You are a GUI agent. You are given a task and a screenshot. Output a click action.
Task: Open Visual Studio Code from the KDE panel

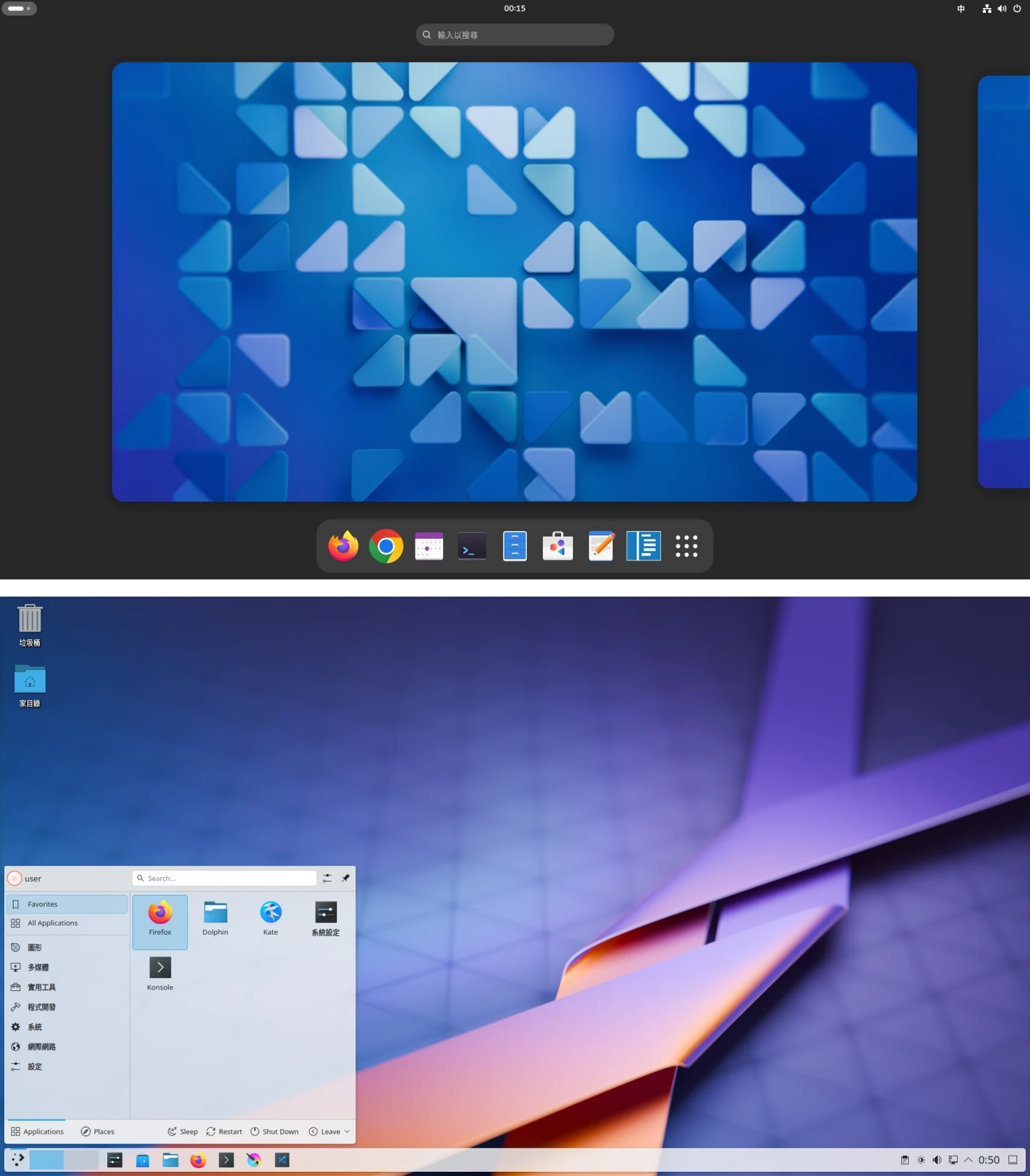[x=282, y=1159]
